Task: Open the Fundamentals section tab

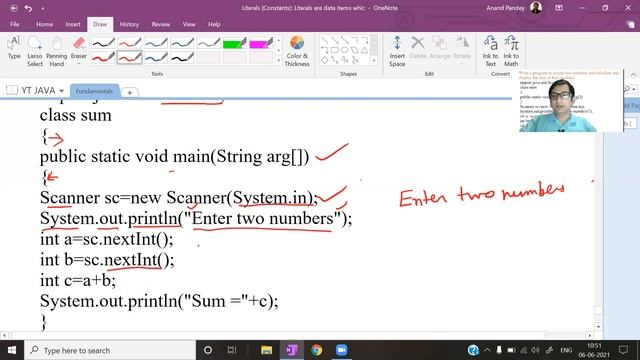Action: [x=94, y=91]
